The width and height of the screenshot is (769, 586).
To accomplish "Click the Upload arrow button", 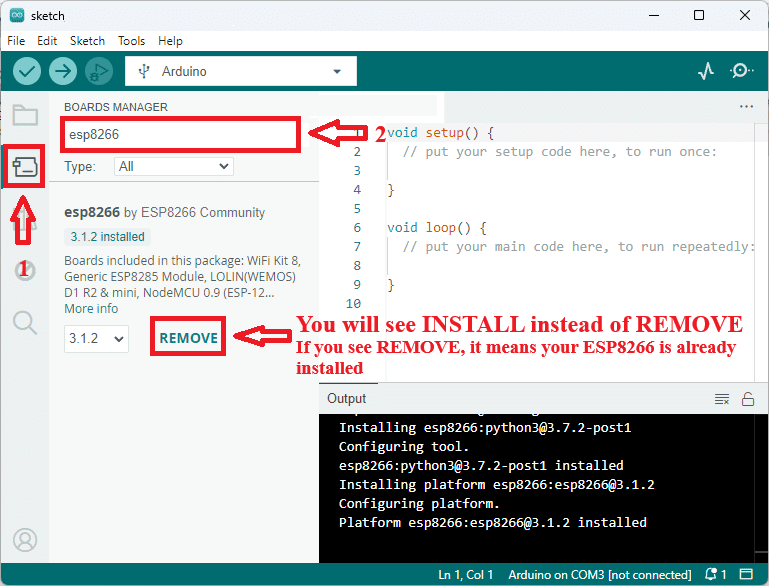I will click(63, 72).
